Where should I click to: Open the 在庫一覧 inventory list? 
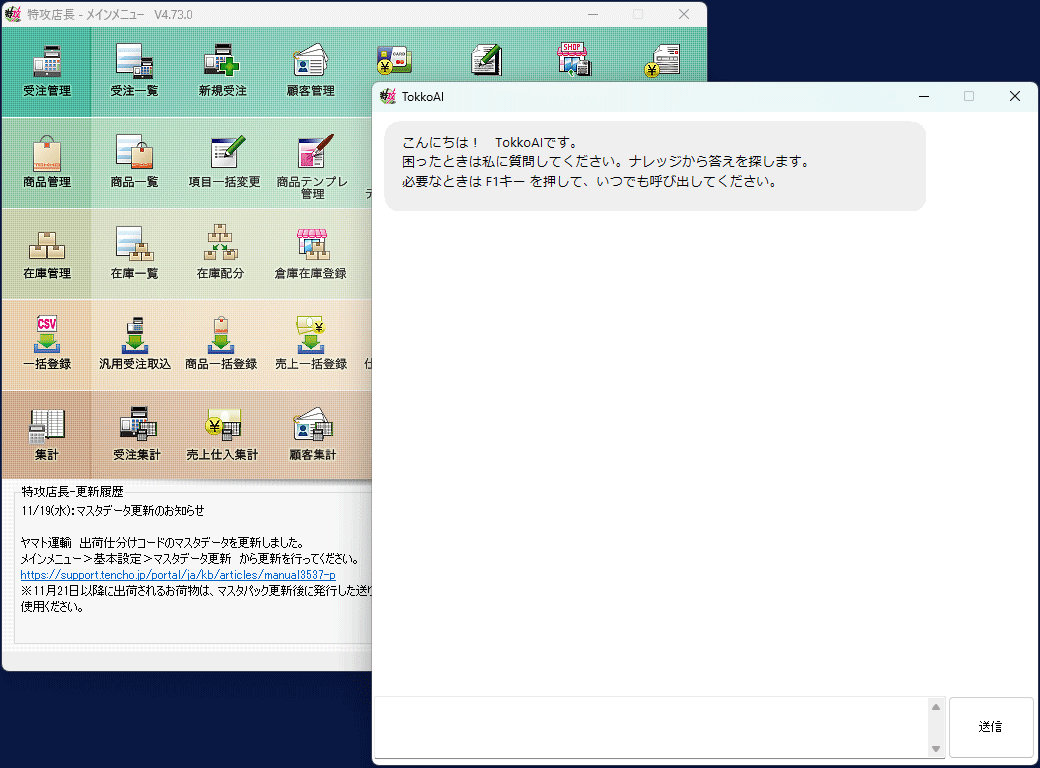(x=134, y=252)
